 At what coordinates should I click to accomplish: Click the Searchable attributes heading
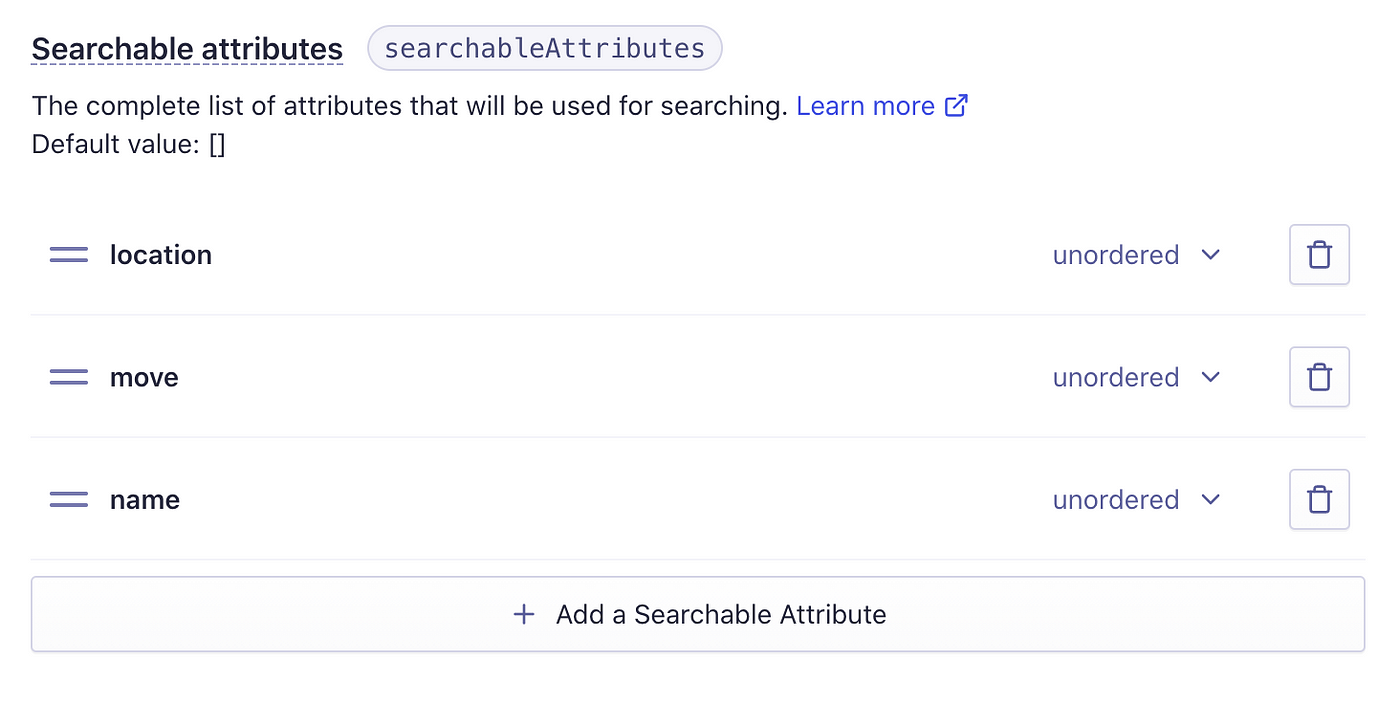pyautogui.click(x=187, y=49)
